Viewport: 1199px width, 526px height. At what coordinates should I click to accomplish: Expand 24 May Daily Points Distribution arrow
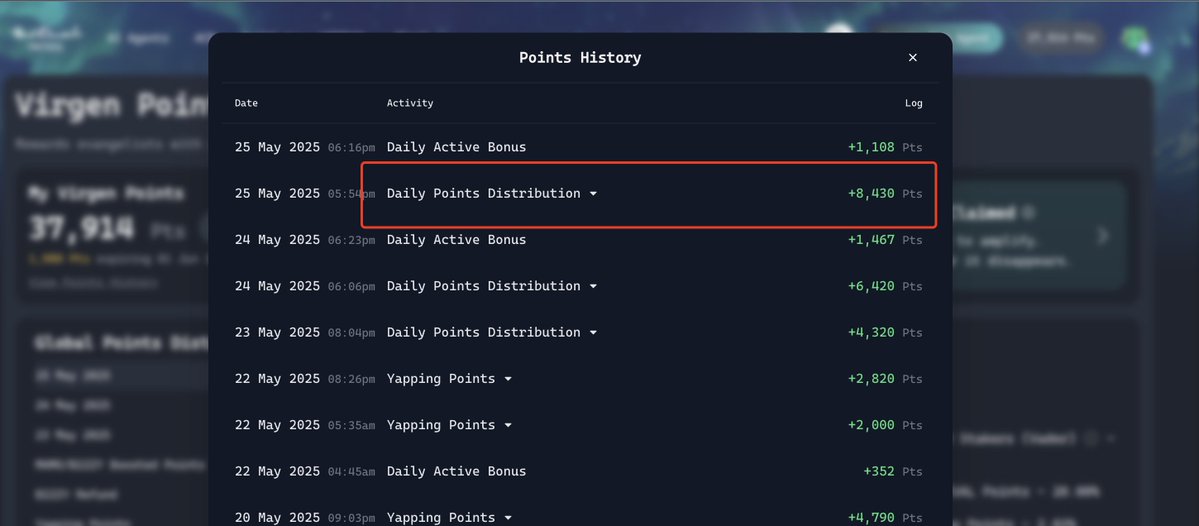pos(593,287)
